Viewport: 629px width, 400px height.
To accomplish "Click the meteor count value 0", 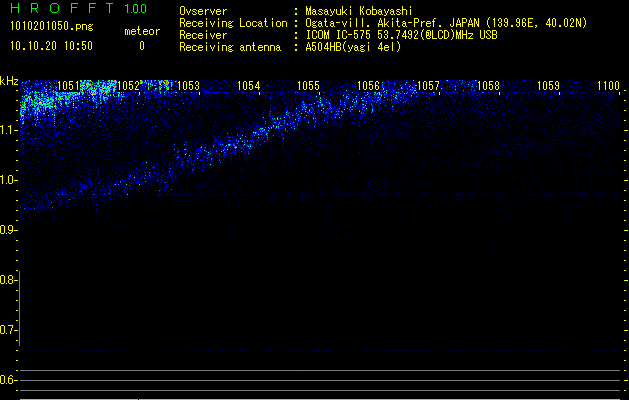I will point(142,46).
